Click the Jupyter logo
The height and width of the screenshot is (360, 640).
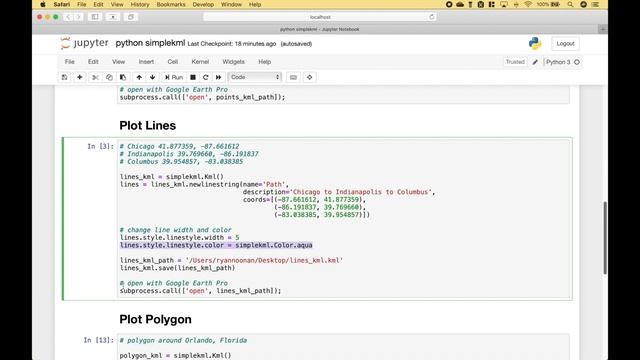point(84,43)
